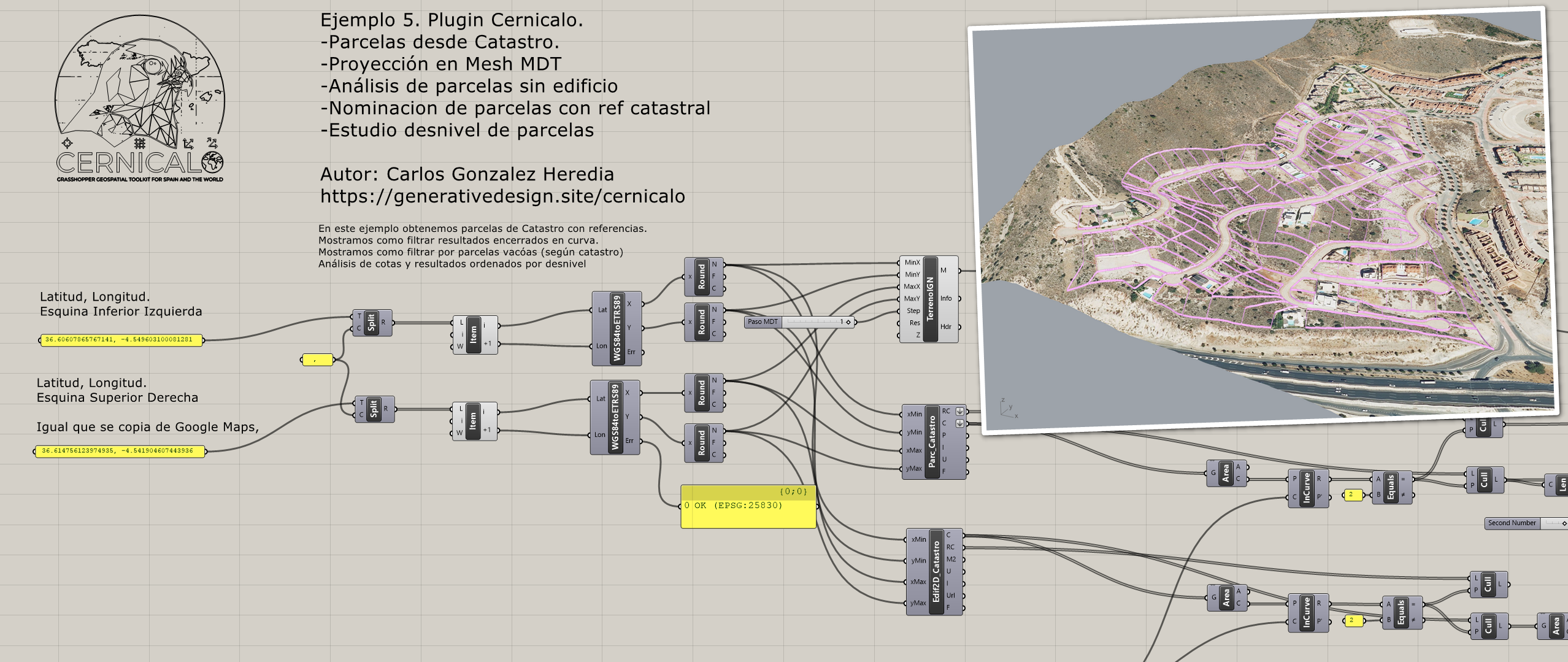
Task: Select the WGS84toETRS89 component wired to the EPSG panel
Action: pos(615,417)
